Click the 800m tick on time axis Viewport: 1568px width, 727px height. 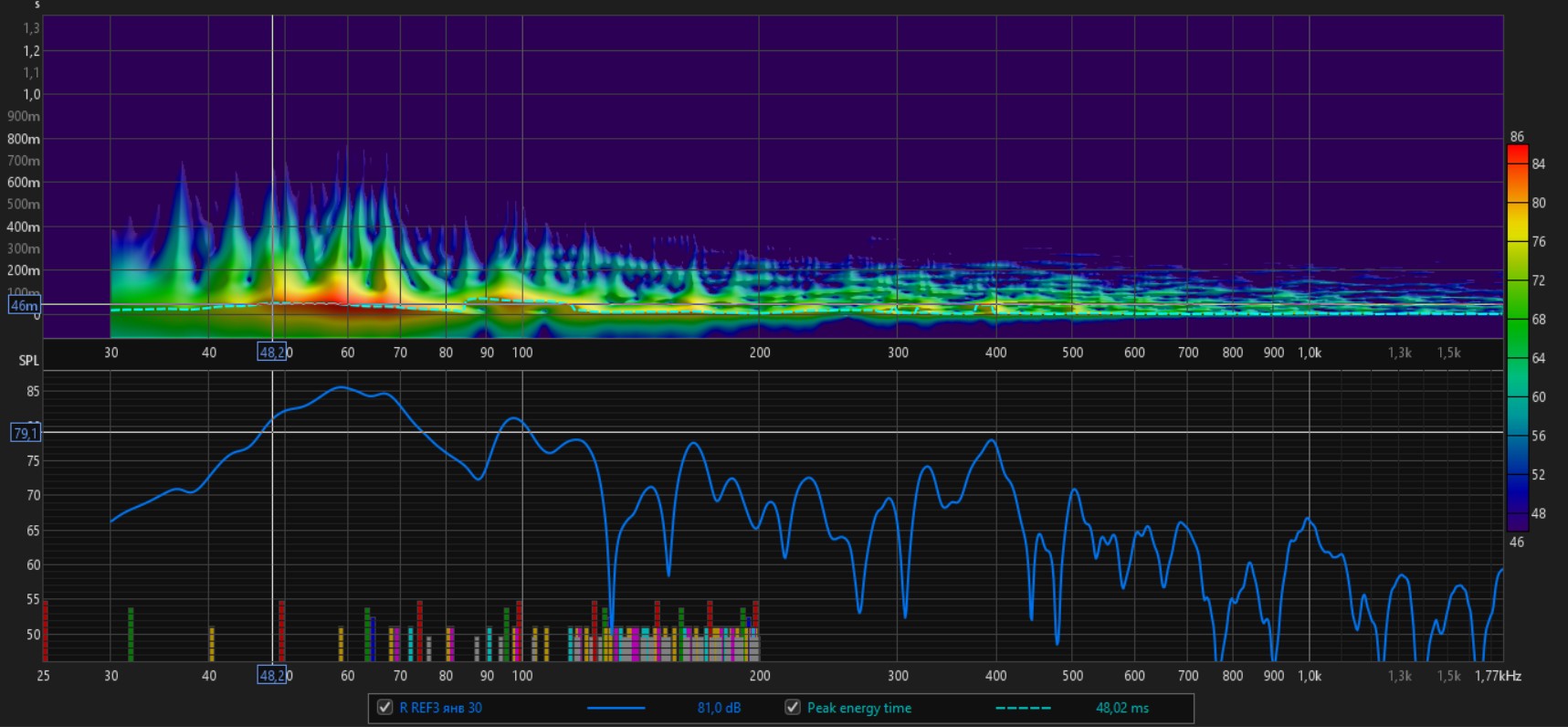click(x=24, y=139)
